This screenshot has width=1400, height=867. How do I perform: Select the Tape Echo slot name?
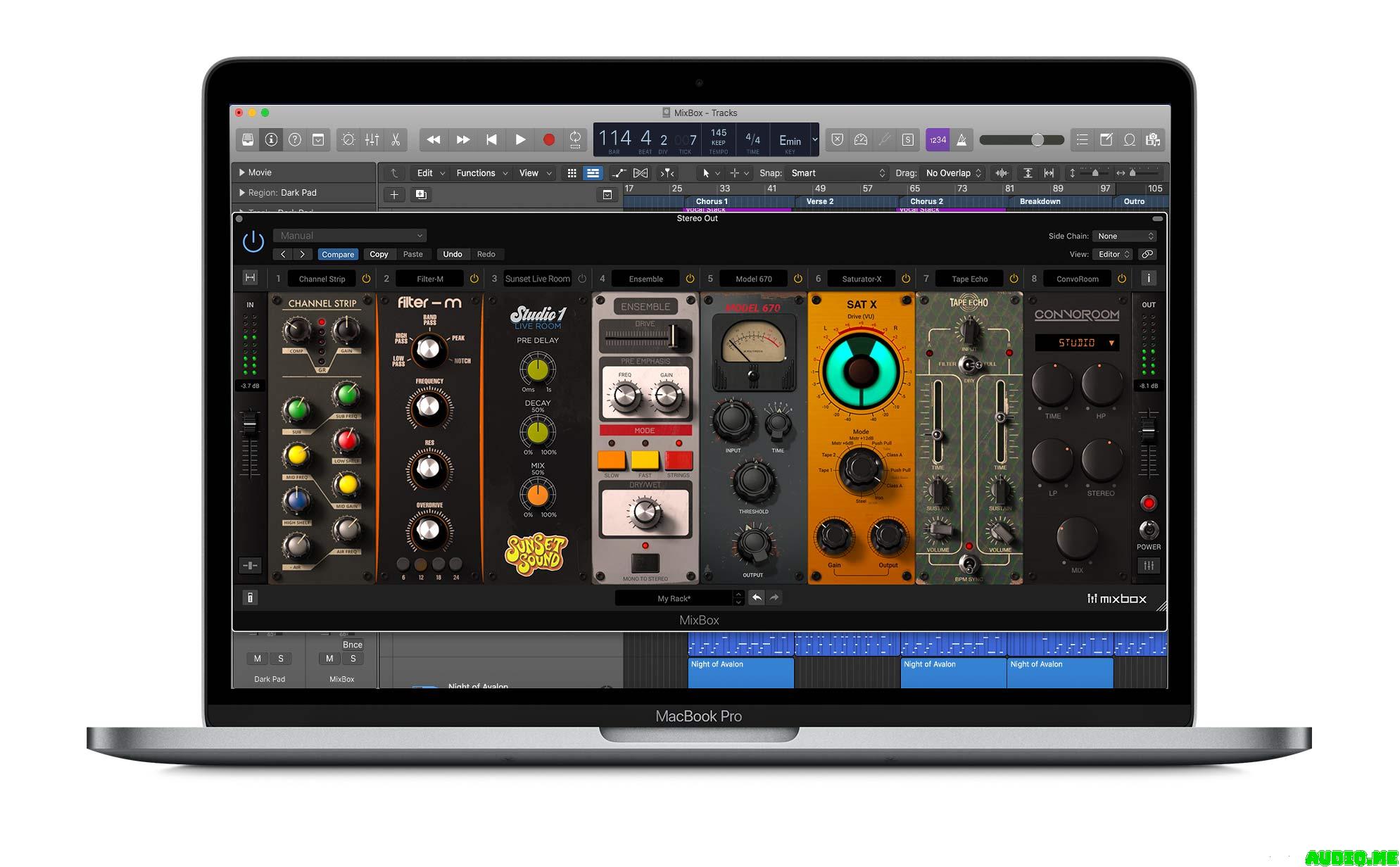969,279
